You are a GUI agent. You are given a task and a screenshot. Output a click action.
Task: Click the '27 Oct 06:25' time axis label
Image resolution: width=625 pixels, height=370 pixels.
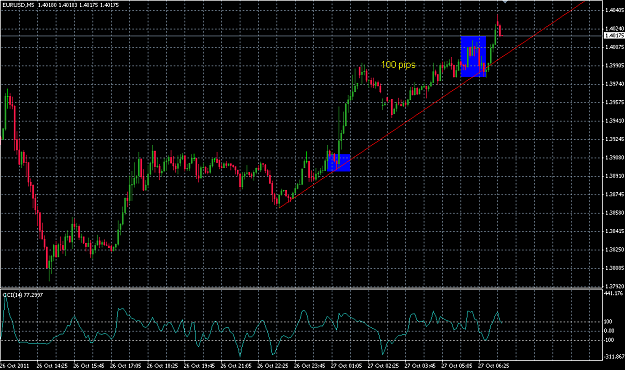click(493, 365)
